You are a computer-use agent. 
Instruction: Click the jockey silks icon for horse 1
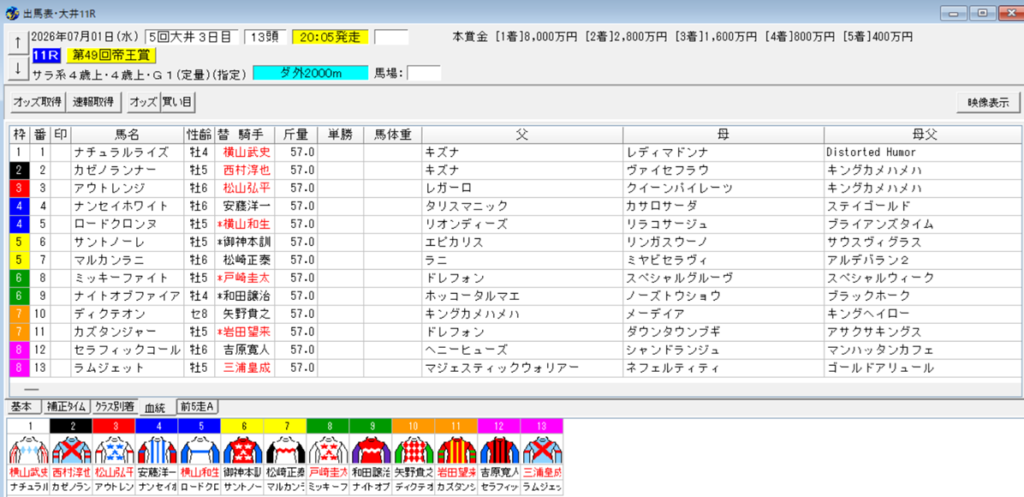28,449
